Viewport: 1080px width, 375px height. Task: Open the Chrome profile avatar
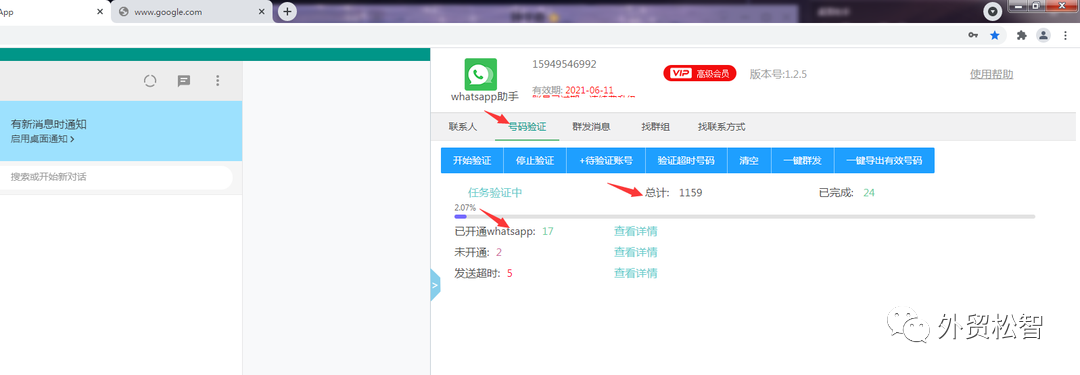tap(1044, 35)
